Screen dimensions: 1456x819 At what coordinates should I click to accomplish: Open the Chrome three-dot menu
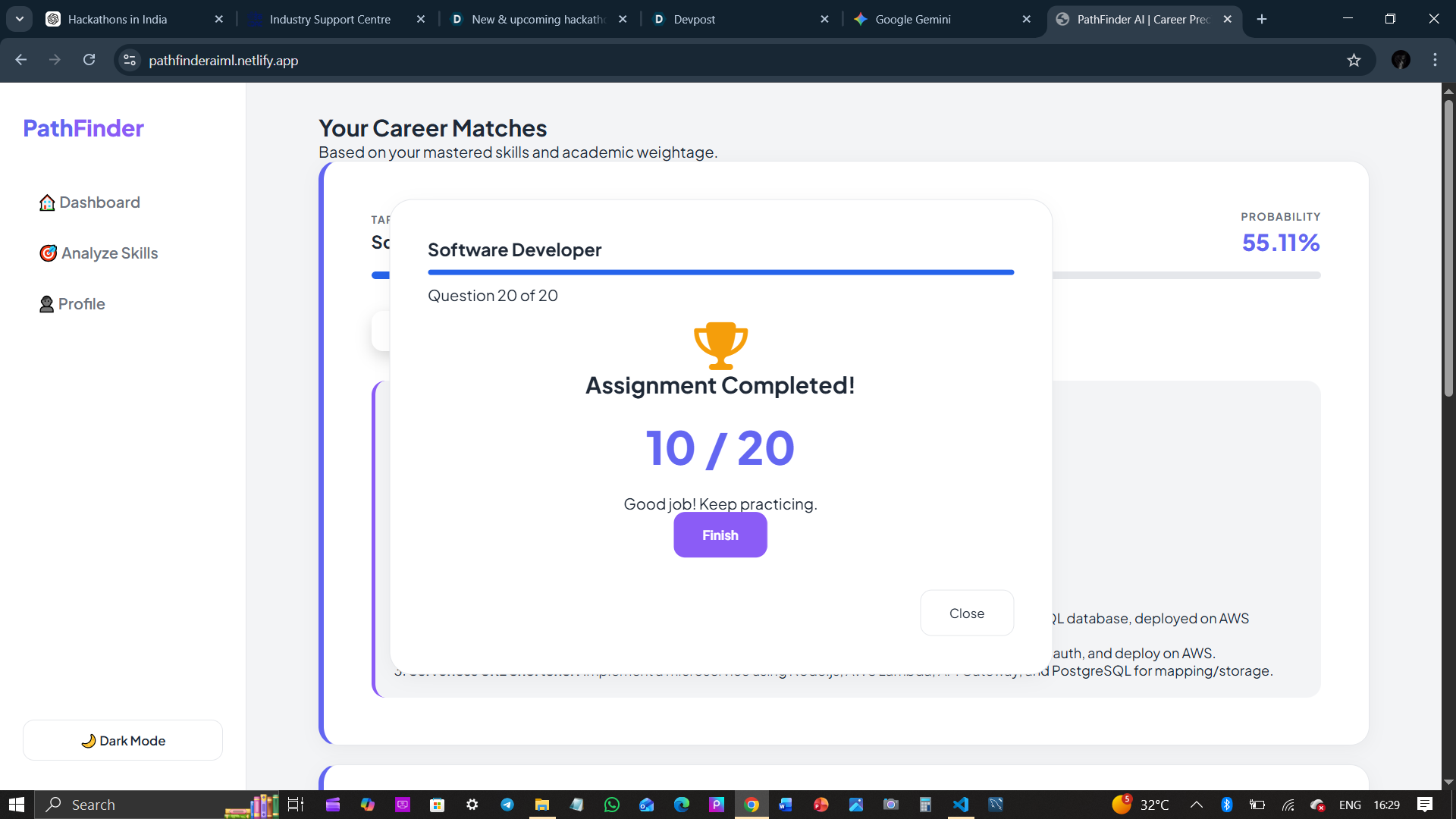click(1435, 60)
